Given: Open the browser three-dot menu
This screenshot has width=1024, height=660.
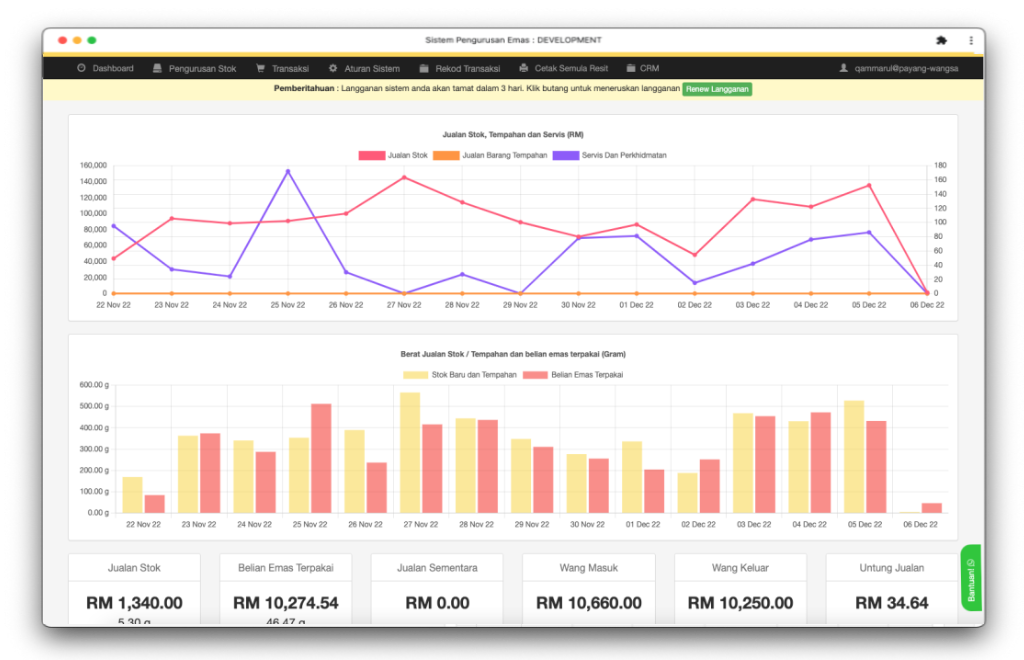Looking at the screenshot, I should pos(970,41).
